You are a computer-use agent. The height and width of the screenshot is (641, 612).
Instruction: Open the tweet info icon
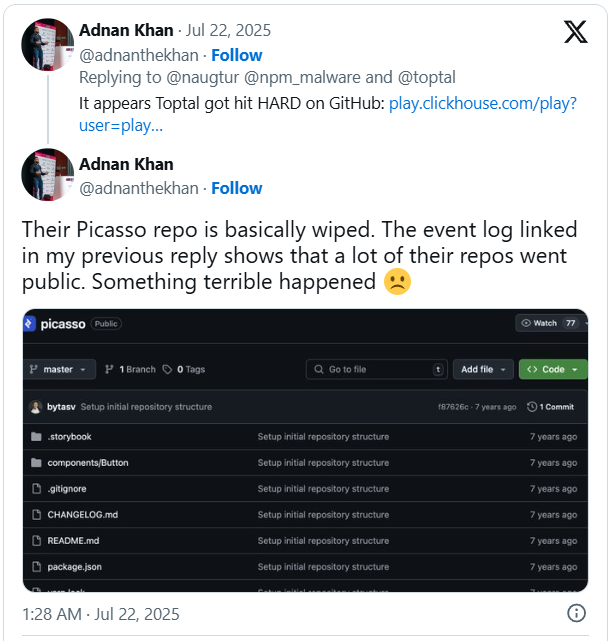576,613
